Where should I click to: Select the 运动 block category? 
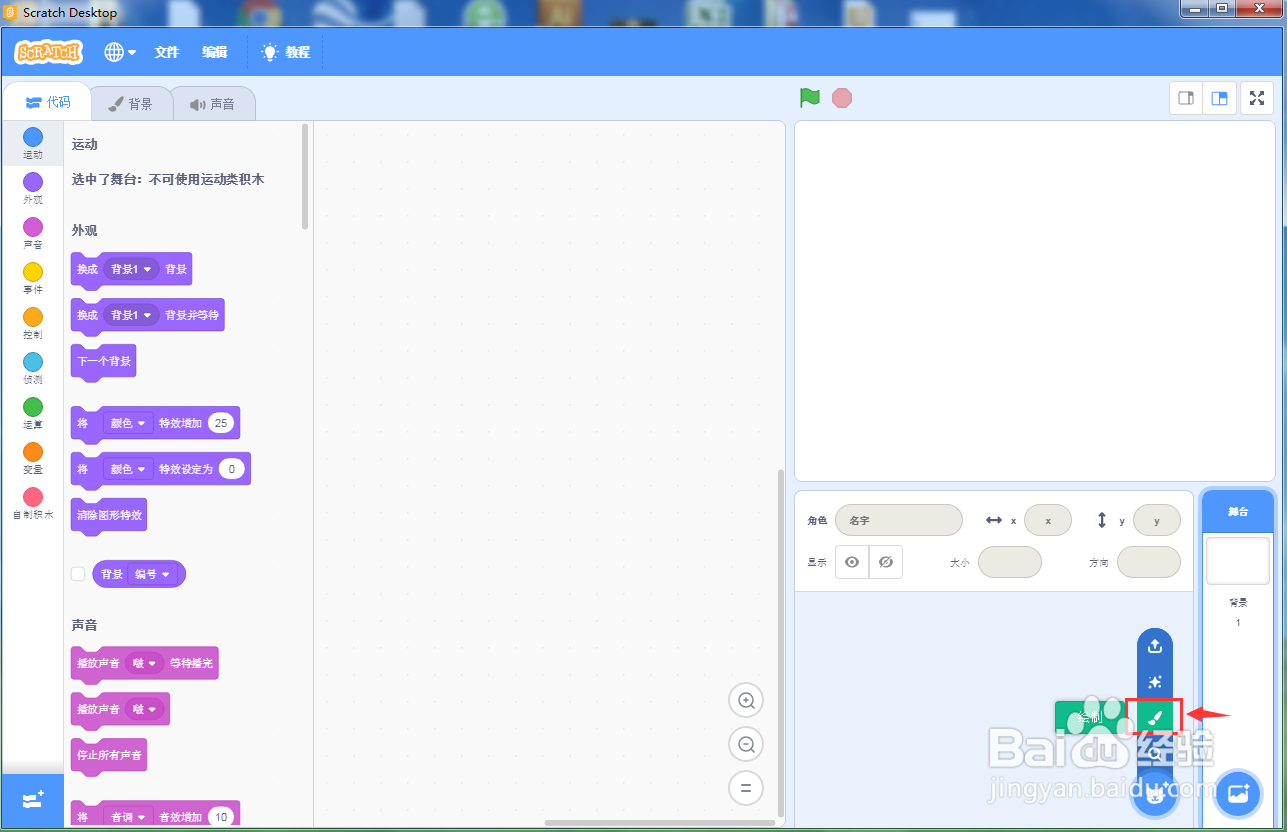(x=33, y=144)
